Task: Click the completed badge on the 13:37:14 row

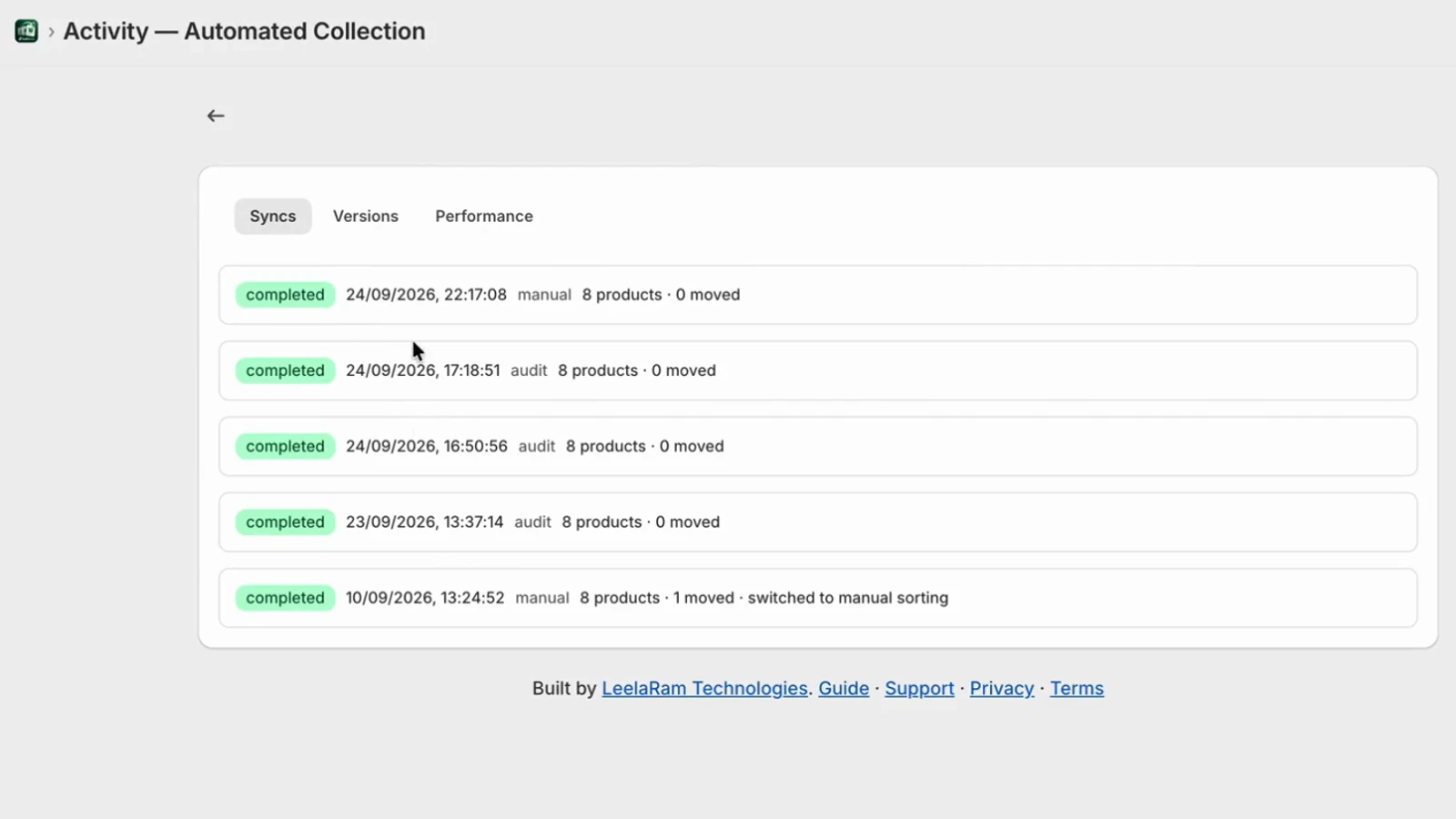Action: (x=285, y=522)
